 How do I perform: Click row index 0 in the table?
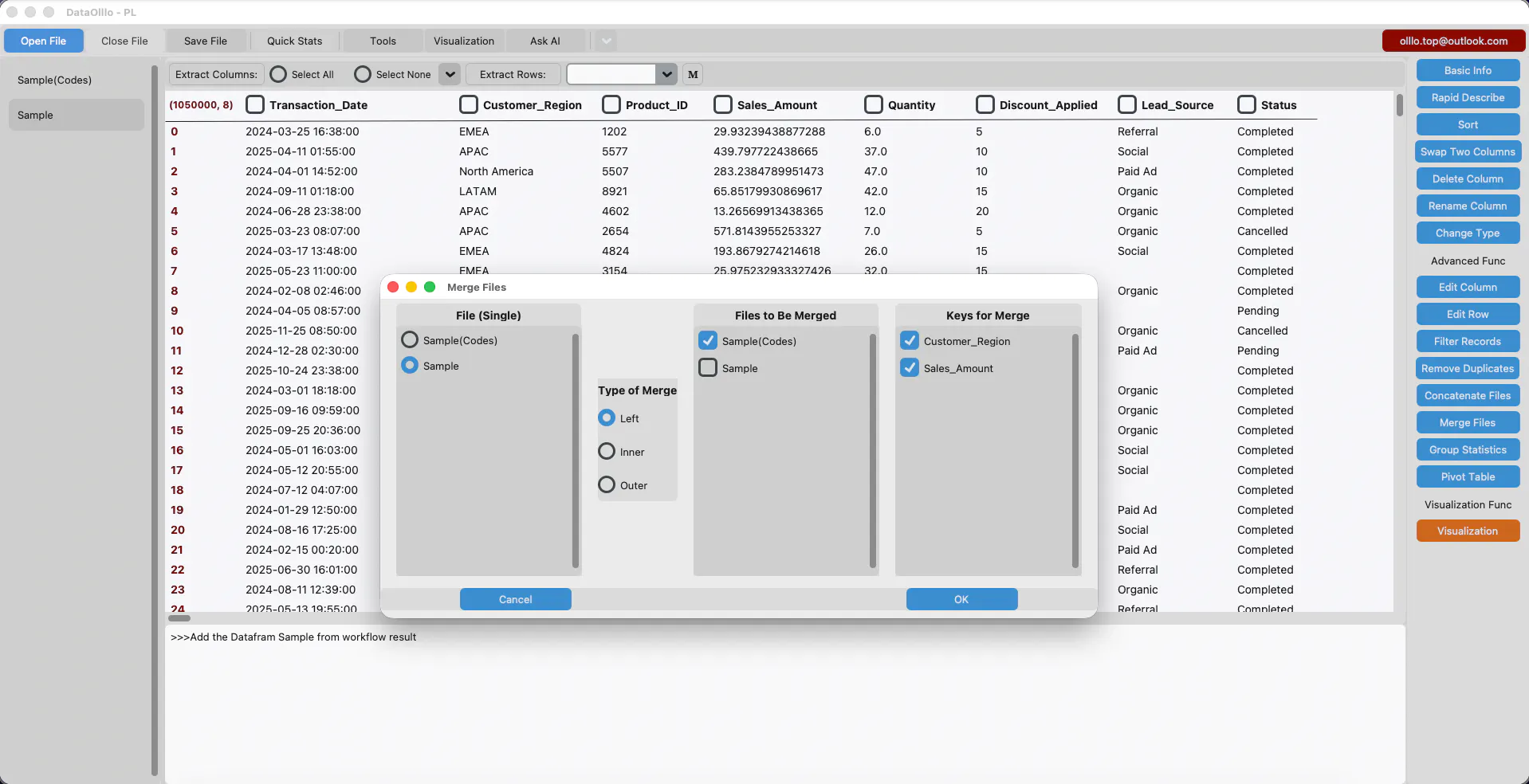(175, 131)
